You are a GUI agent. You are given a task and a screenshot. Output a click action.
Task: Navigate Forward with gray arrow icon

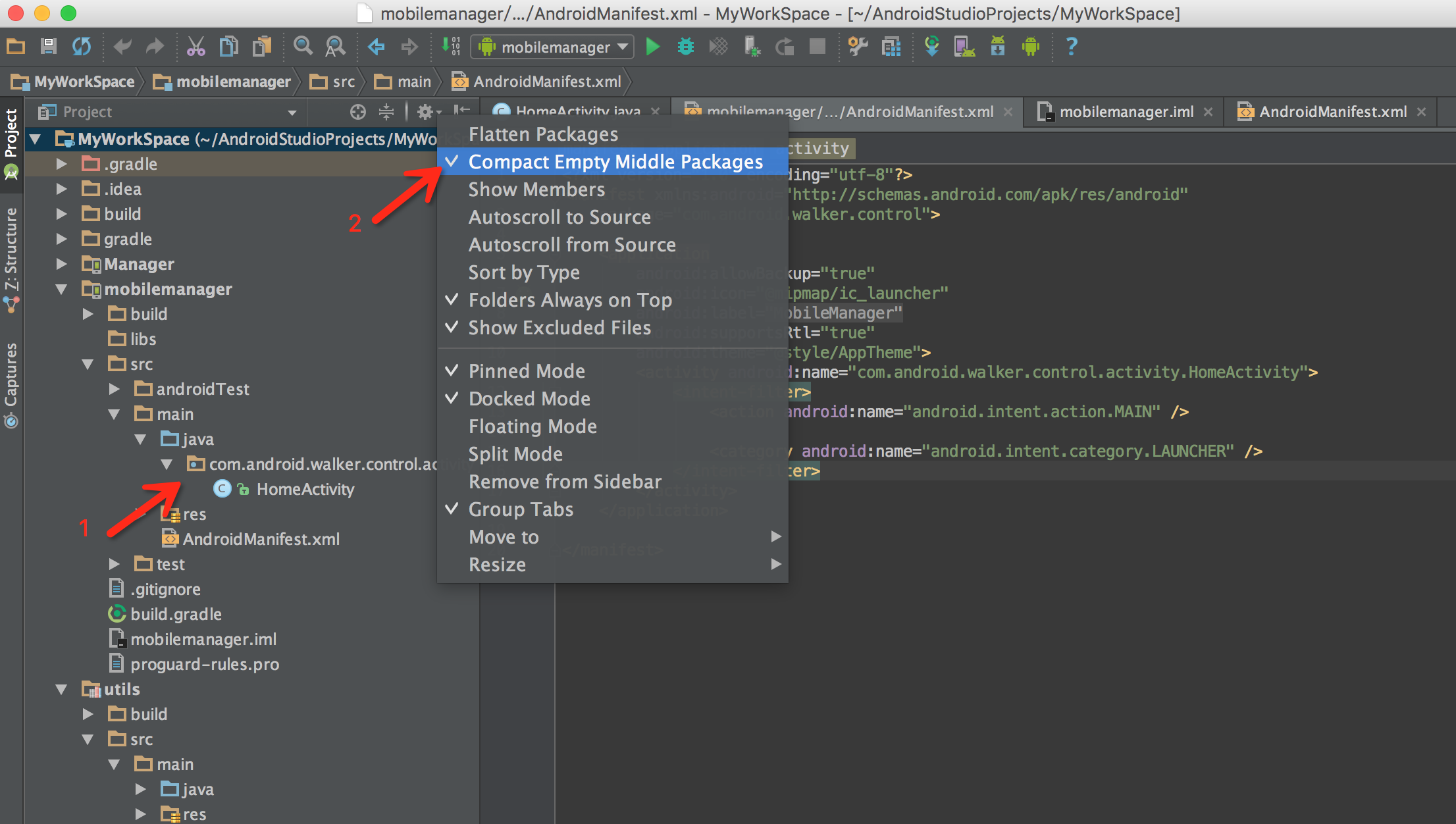coord(409,47)
